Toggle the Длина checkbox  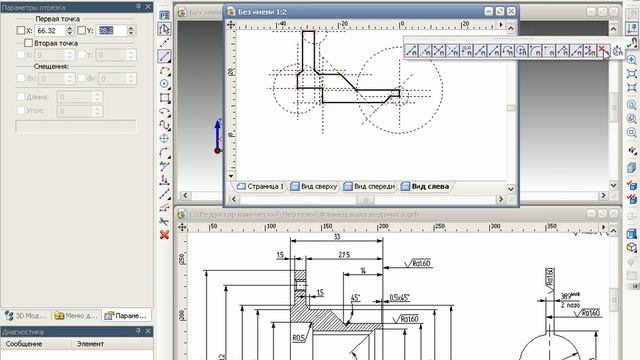pyautogui.click(x=21, y=97)
